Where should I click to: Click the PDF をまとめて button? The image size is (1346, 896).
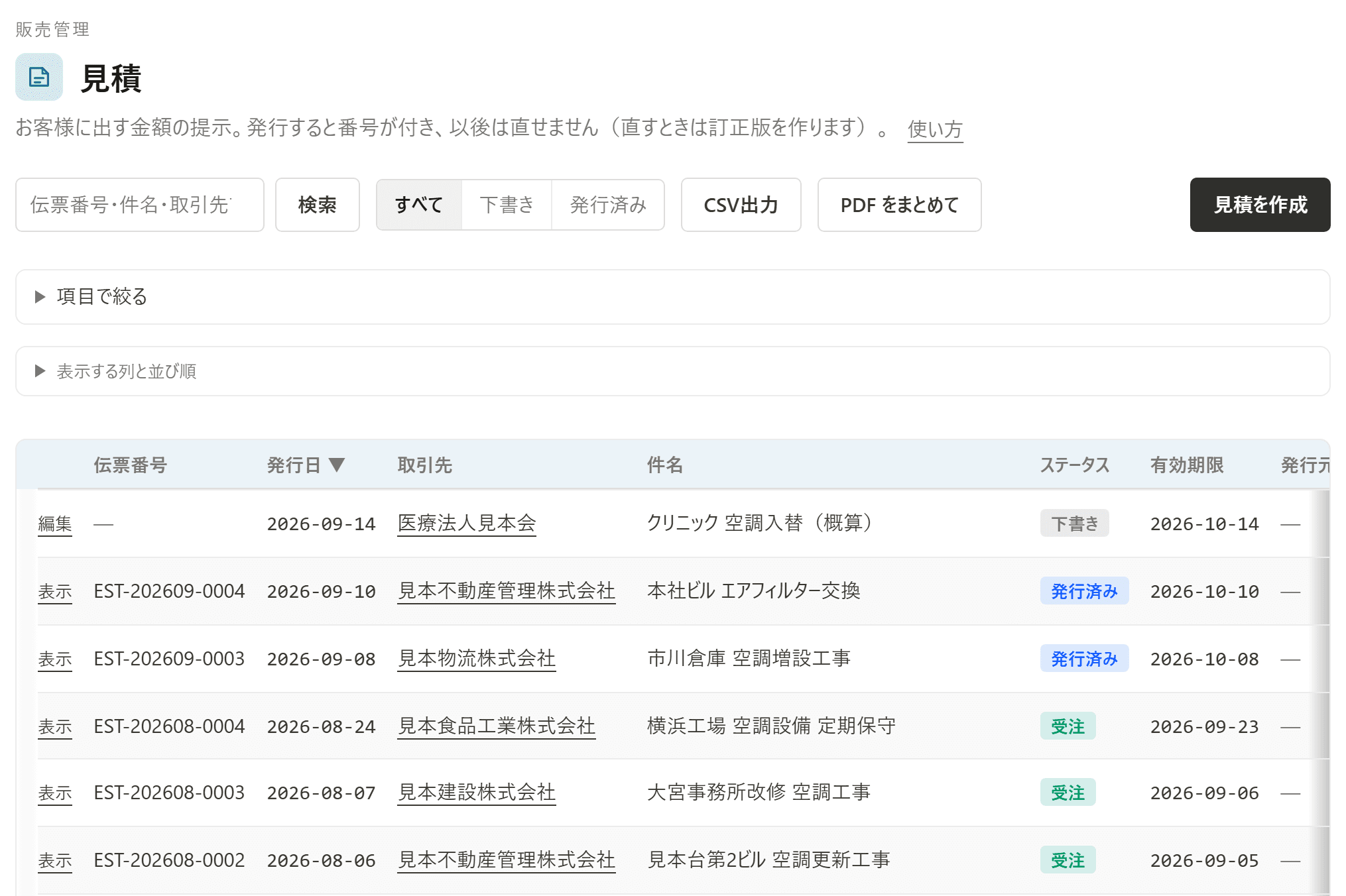coord(900,205)
